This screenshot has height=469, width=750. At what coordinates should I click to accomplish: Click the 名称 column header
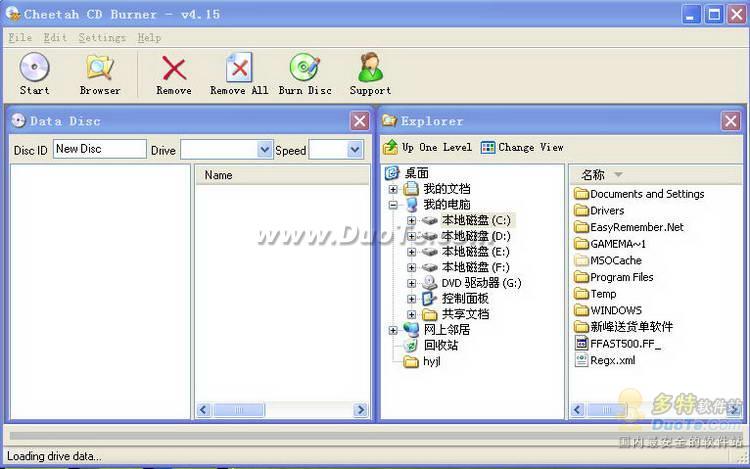pos(655,175)
